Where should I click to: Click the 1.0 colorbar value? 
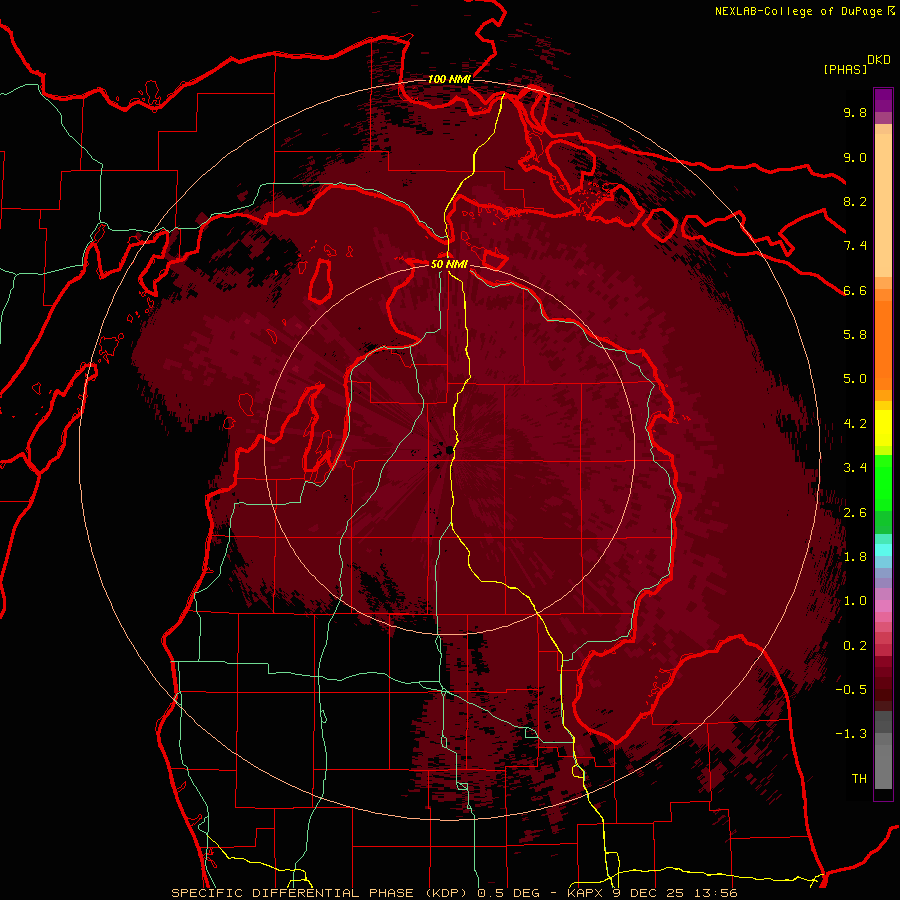coord(855,601)
